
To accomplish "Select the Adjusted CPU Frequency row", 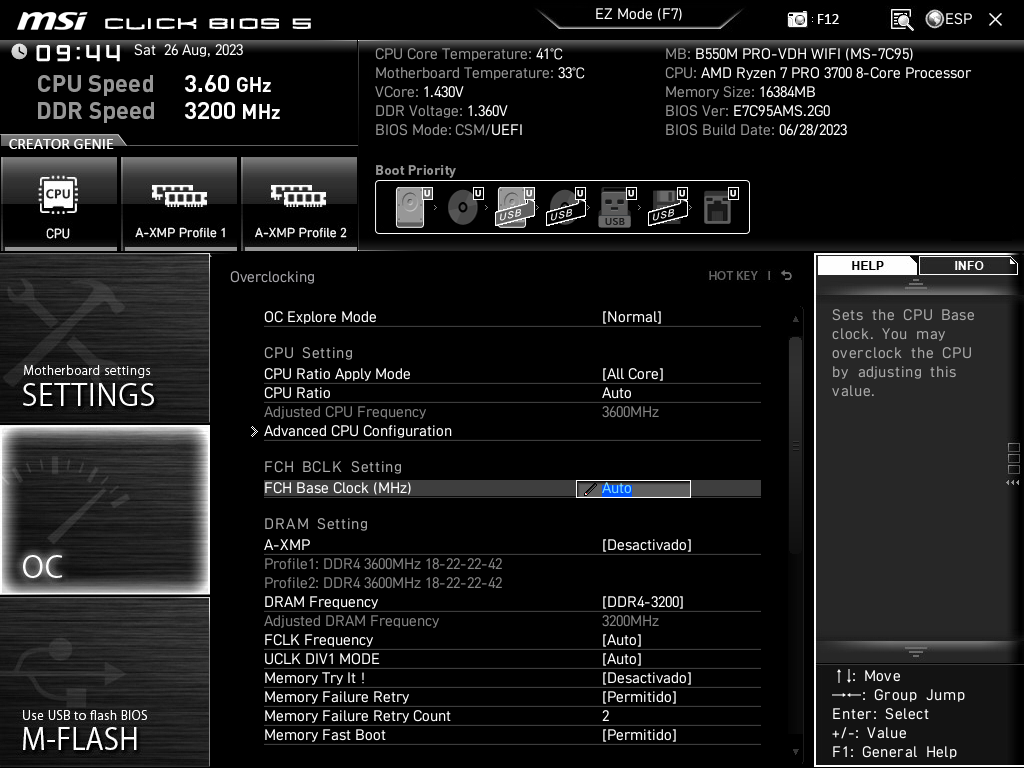I will [512, 412].
